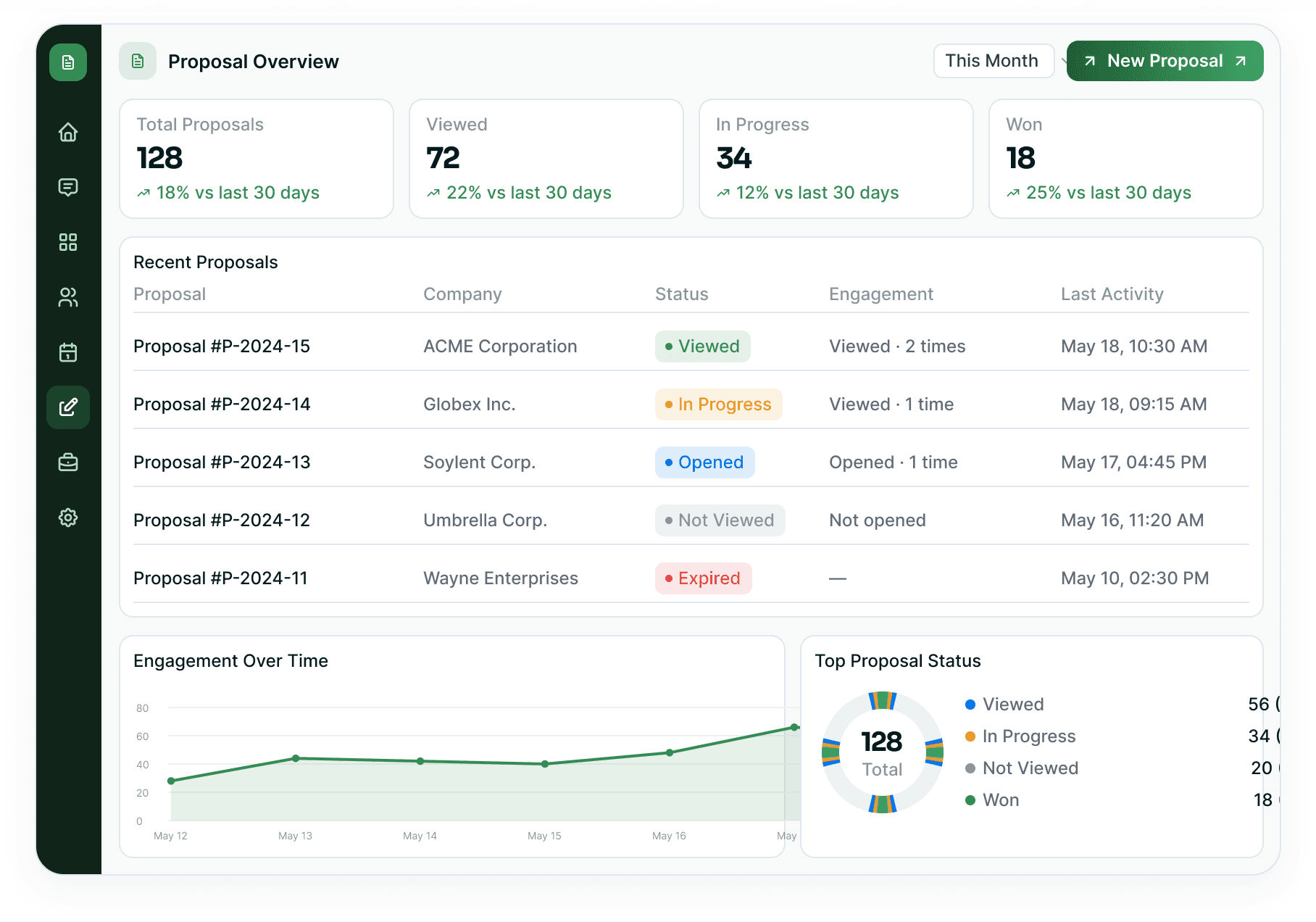Screen dimensions: 1316x922
Task: Open the Calendar icon in sidebar
Action: (68, 352)
